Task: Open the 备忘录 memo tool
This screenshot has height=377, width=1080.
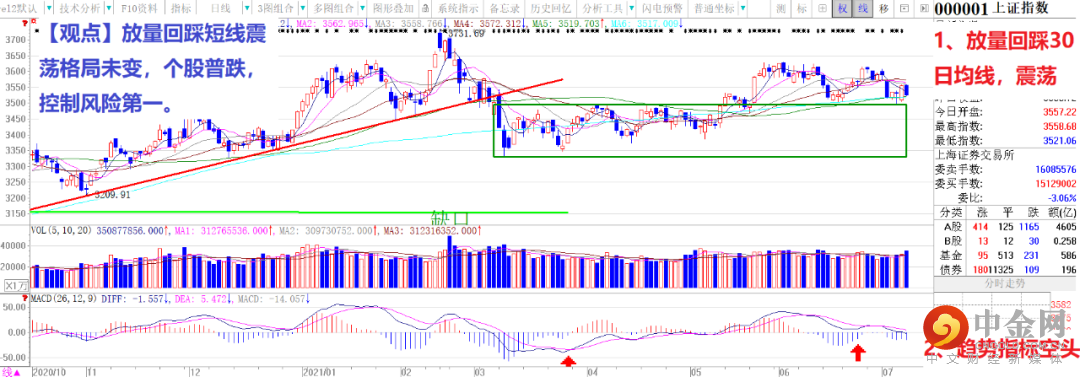Action: [x=504, y=8]
